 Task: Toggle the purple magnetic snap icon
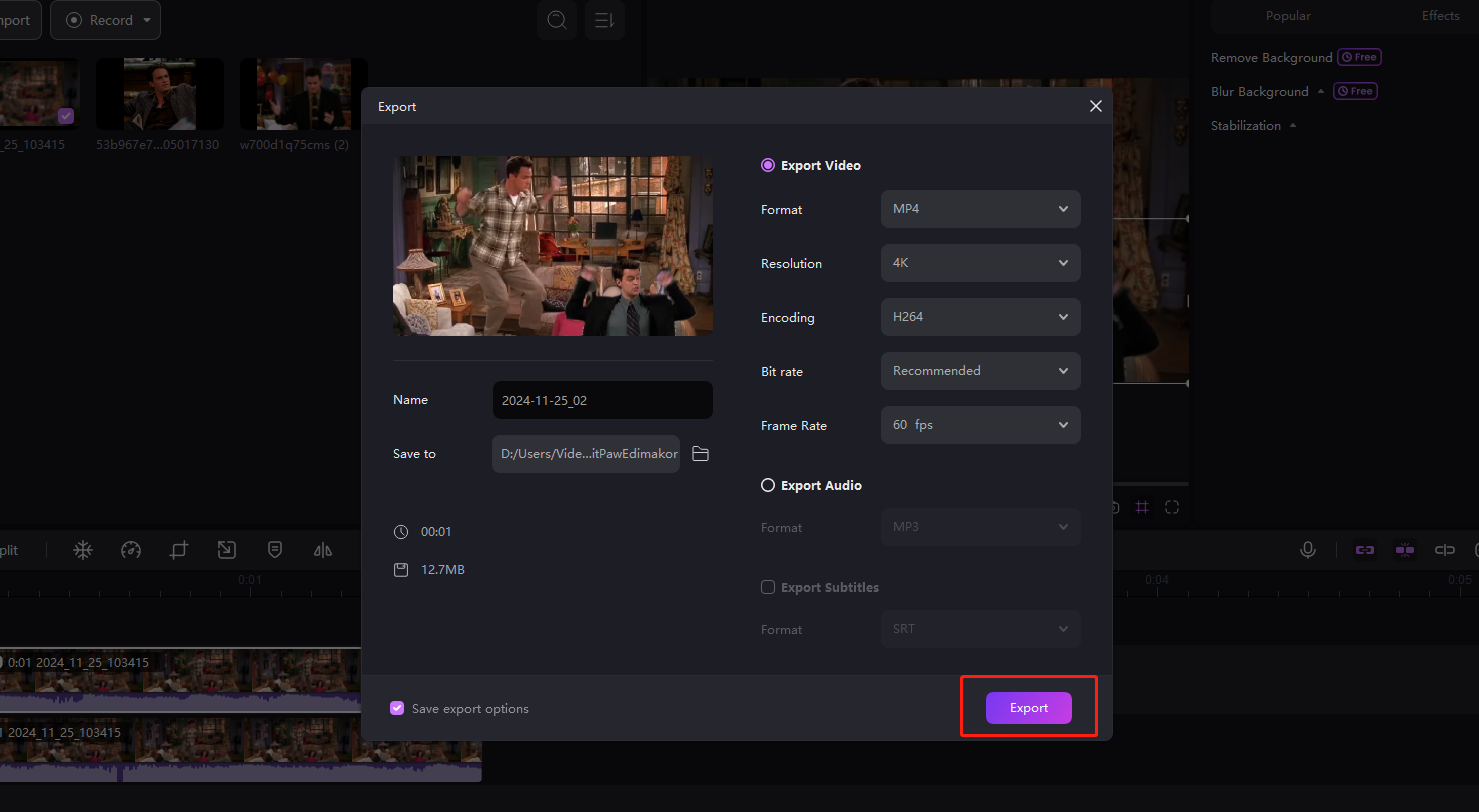tap(1405, 550)
